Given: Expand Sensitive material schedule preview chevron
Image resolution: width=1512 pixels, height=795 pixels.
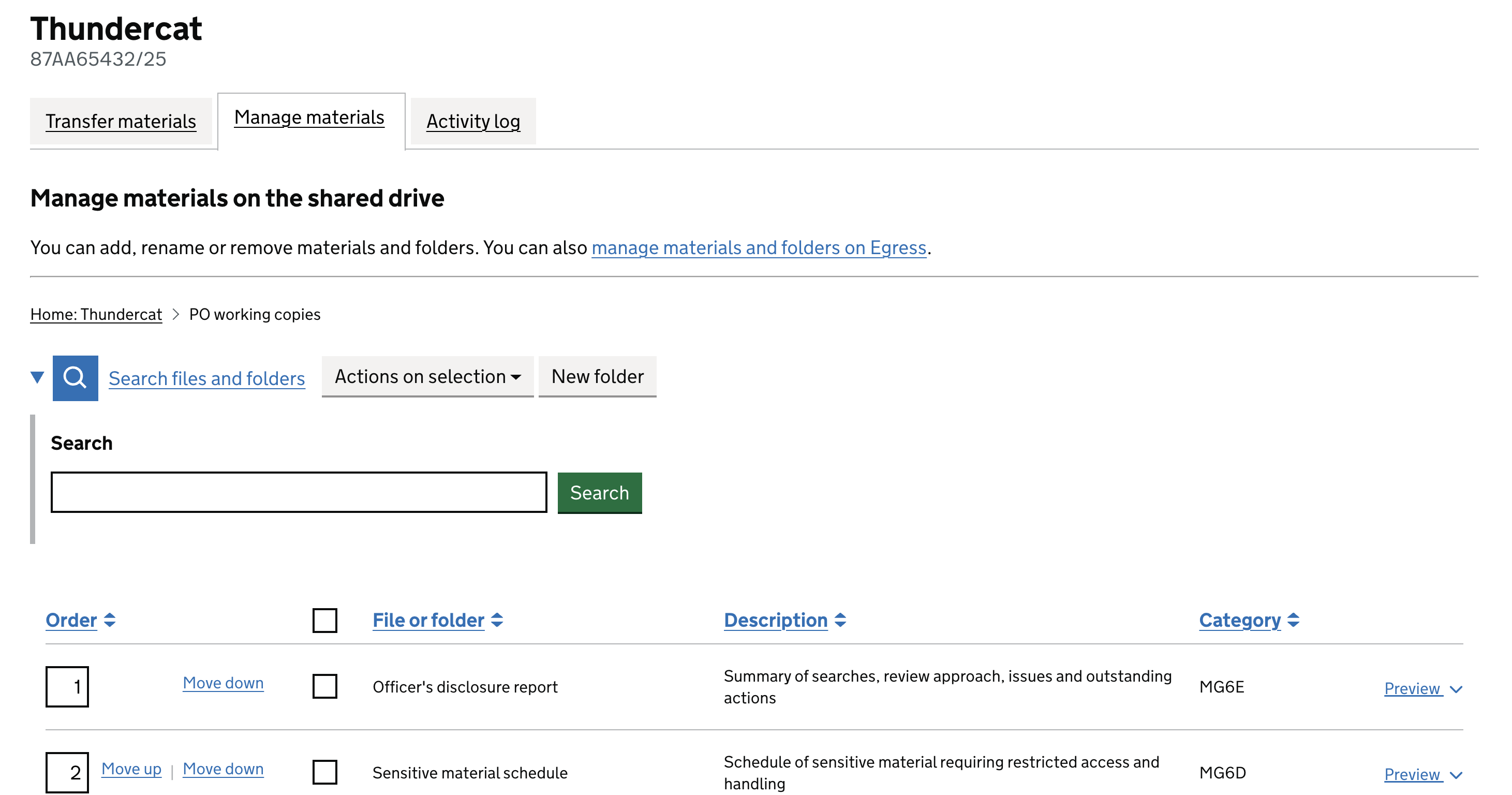Looking at the screenshot, I should (x=1456, y=775).
